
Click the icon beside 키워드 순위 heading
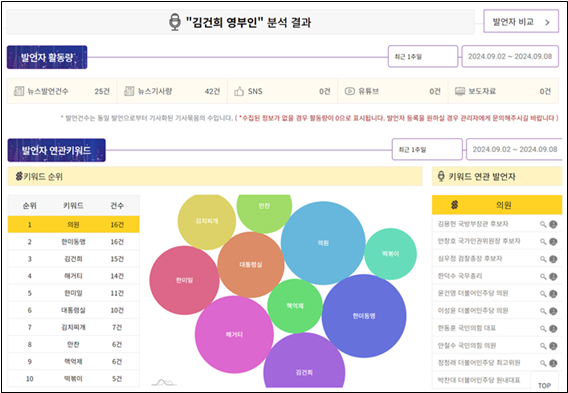[x=19, y=176]
